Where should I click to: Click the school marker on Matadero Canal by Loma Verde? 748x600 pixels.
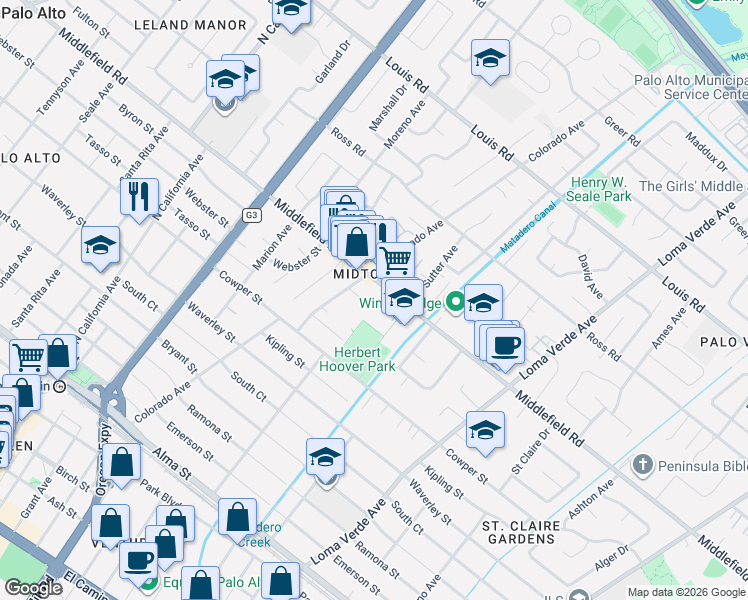click(325, 459)
